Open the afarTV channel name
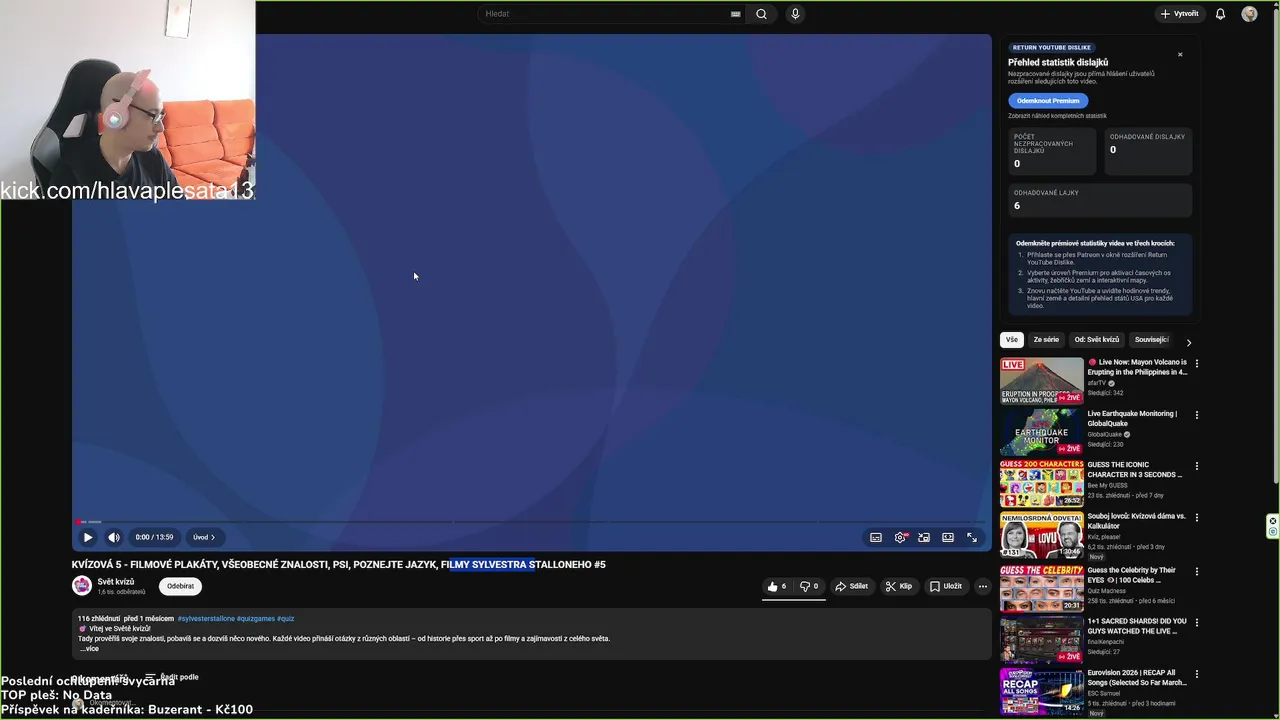The height and width of the screenshot is (720, 1280). pyautogui.click(x=1097, y=383)
